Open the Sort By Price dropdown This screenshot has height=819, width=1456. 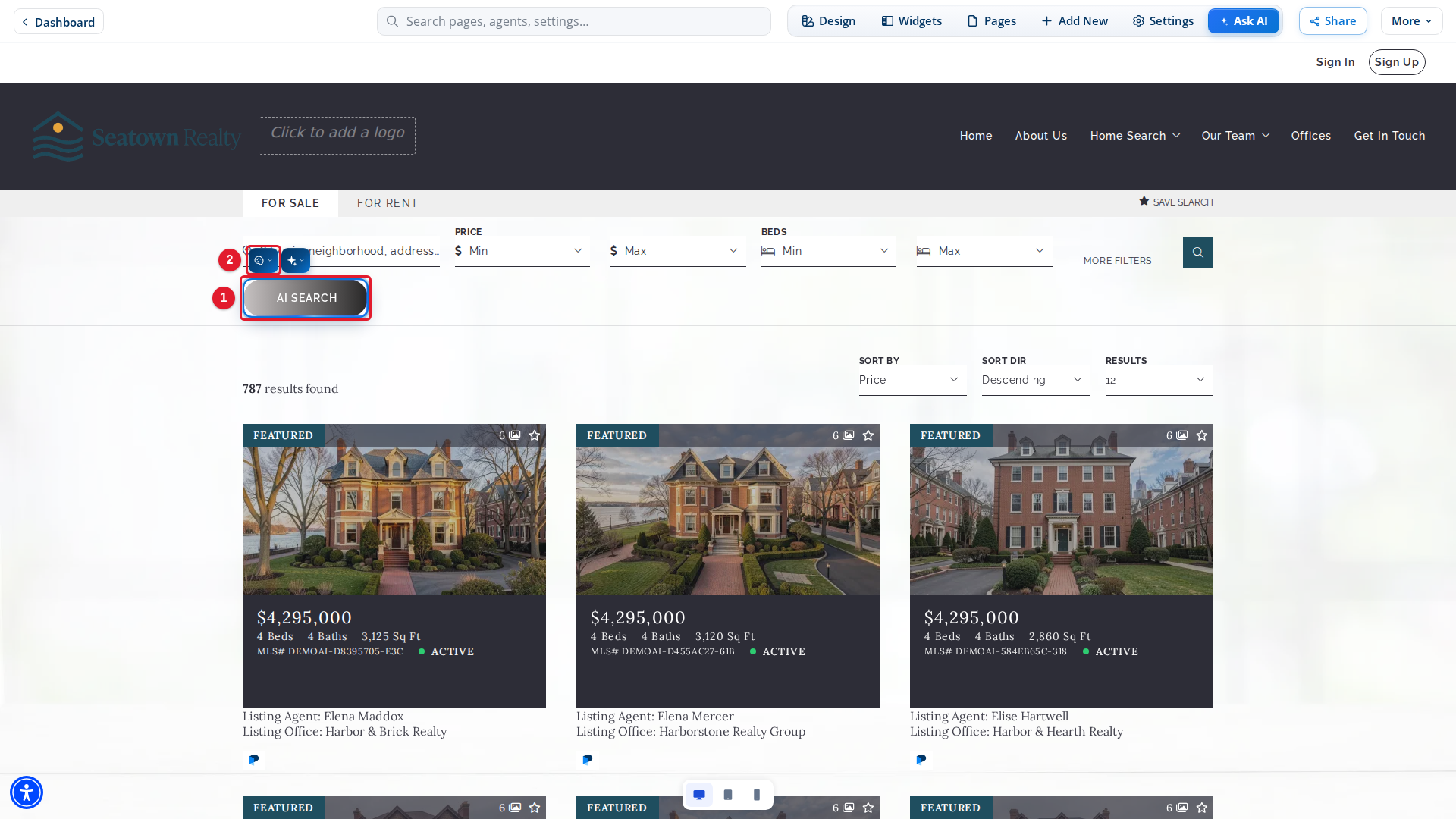913,380
